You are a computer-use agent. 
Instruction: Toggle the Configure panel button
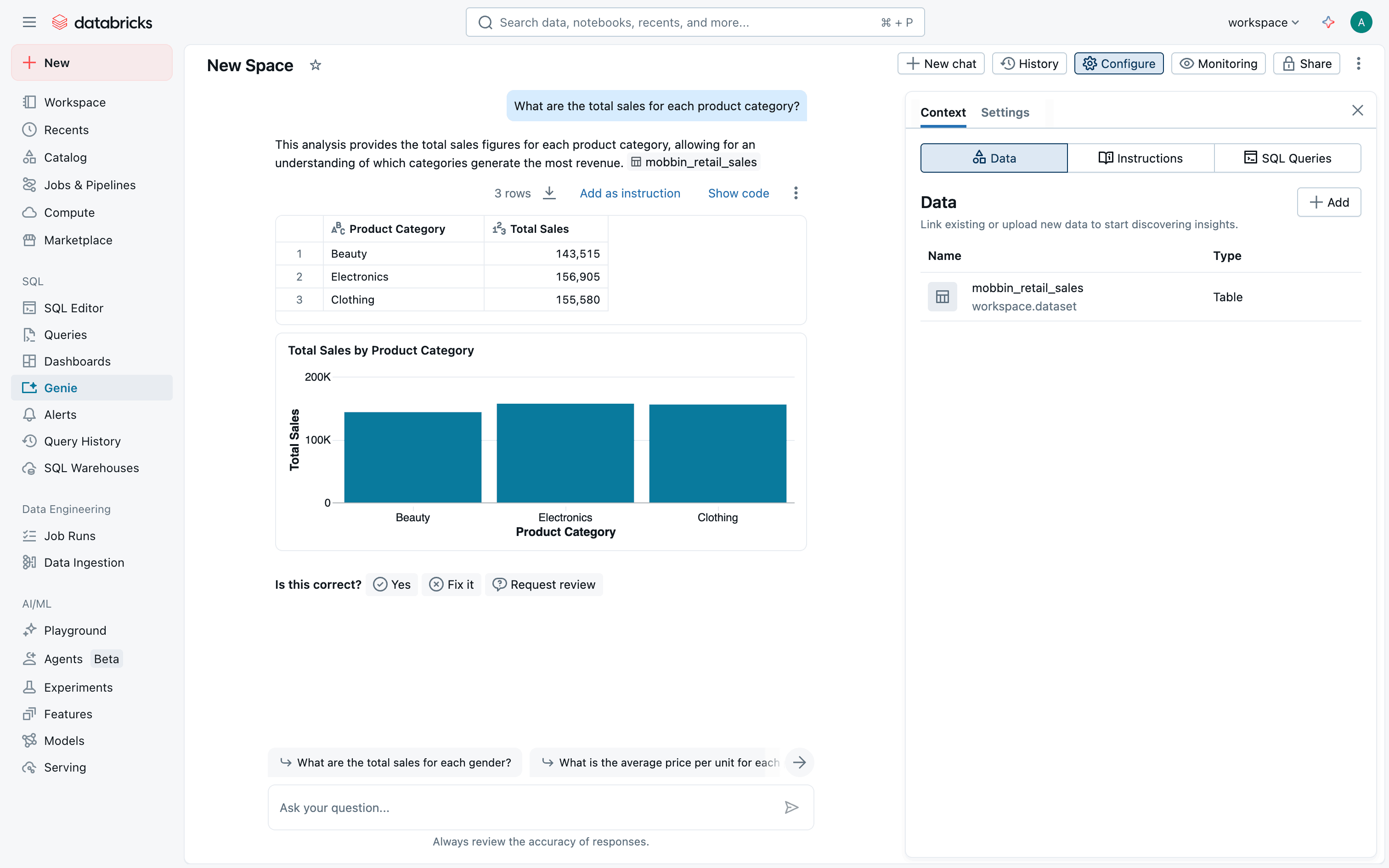point(1118,64)
